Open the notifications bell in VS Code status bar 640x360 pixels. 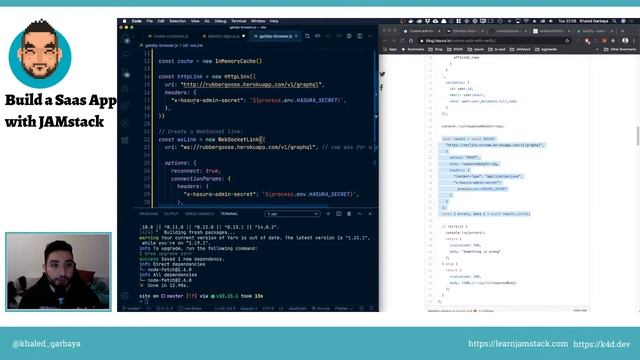(x=371, y=308)
